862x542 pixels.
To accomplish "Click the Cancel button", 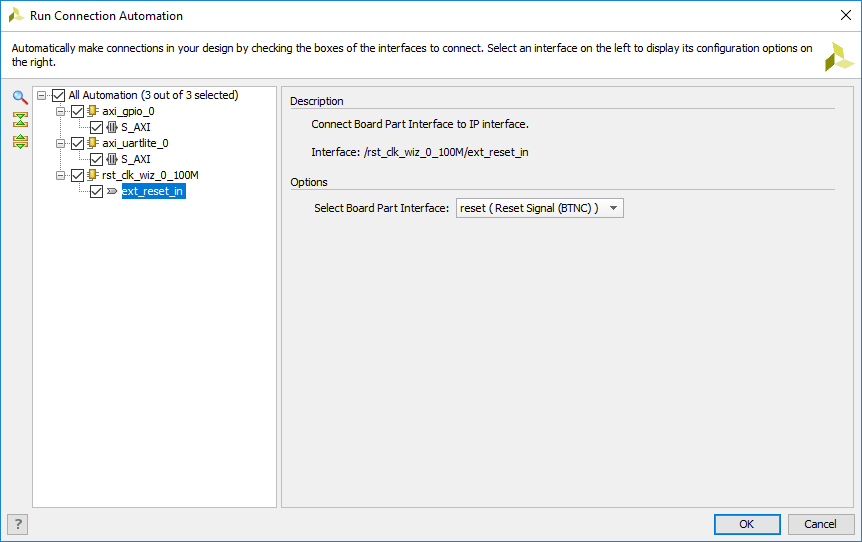I will [820, 524].
